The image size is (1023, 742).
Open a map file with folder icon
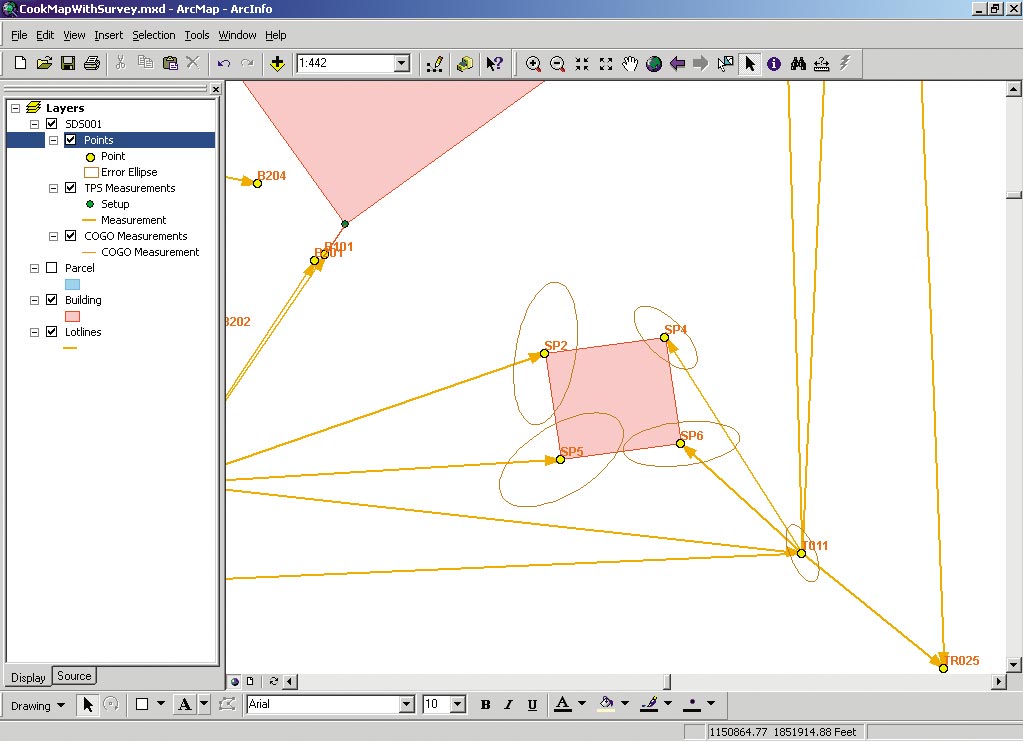44,63
